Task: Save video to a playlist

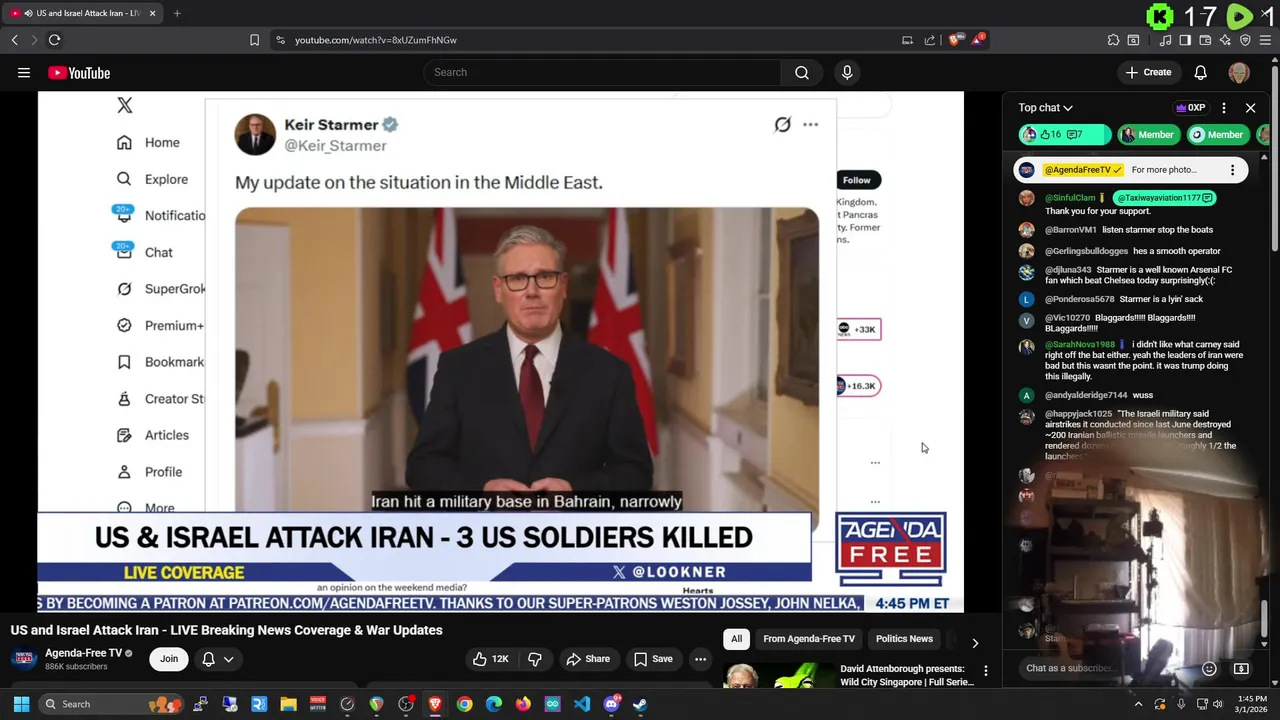Action: click(653, 659)
